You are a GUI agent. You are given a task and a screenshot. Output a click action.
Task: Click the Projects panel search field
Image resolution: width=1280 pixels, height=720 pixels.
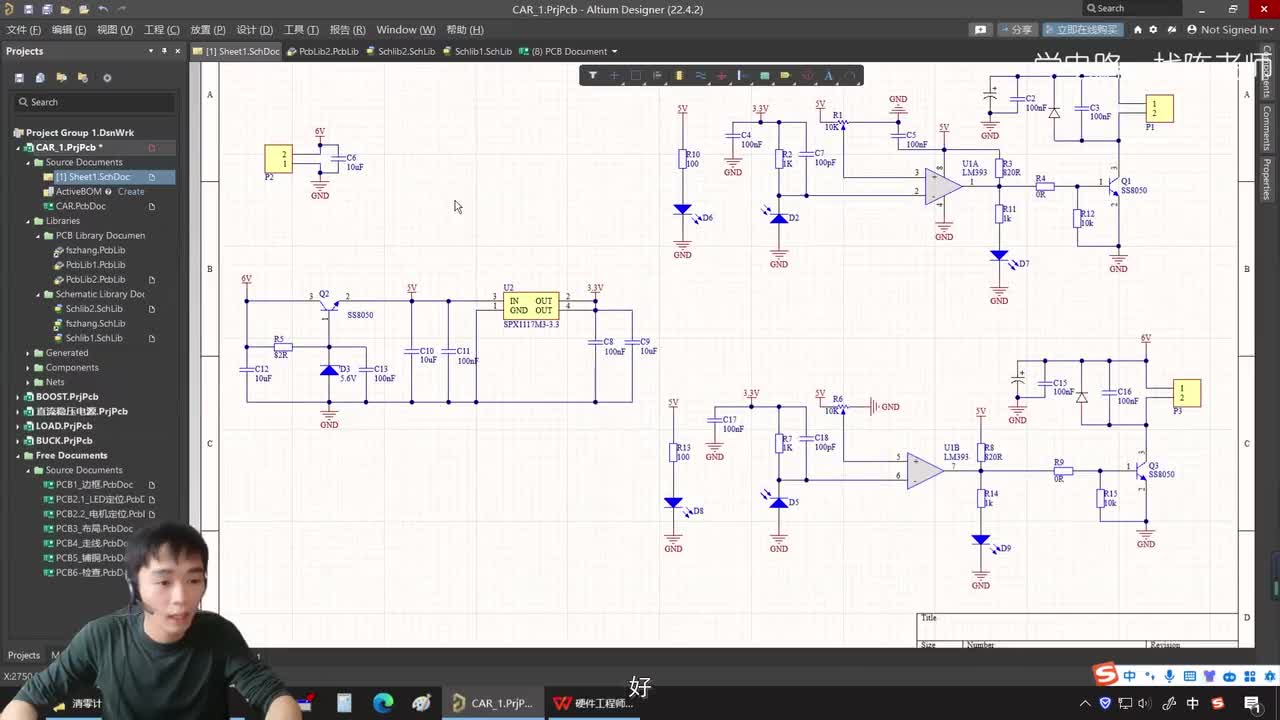(x=95, y=102)
